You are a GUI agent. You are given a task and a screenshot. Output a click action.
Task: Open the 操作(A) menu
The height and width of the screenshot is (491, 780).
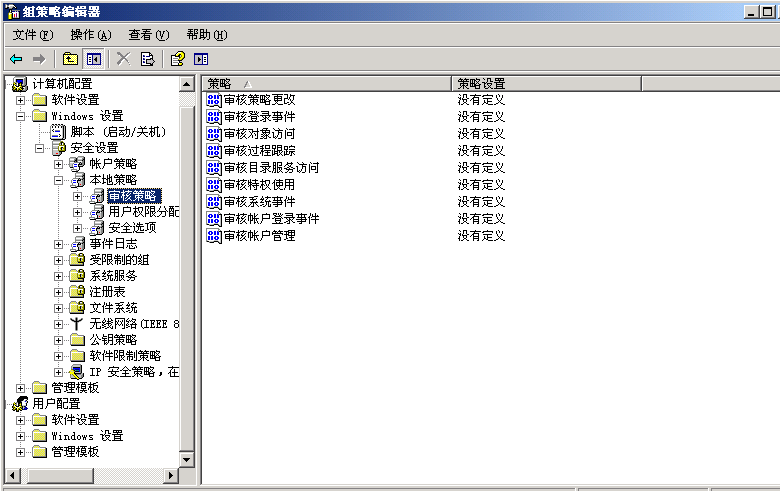pos(90,35)
